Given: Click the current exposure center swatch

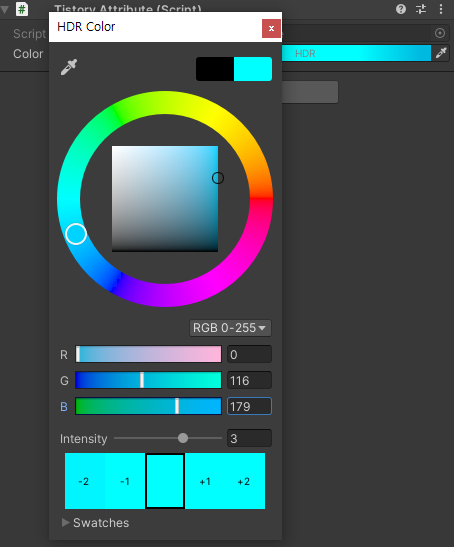Looking at the screenshot, I should [x=165, y=481].
